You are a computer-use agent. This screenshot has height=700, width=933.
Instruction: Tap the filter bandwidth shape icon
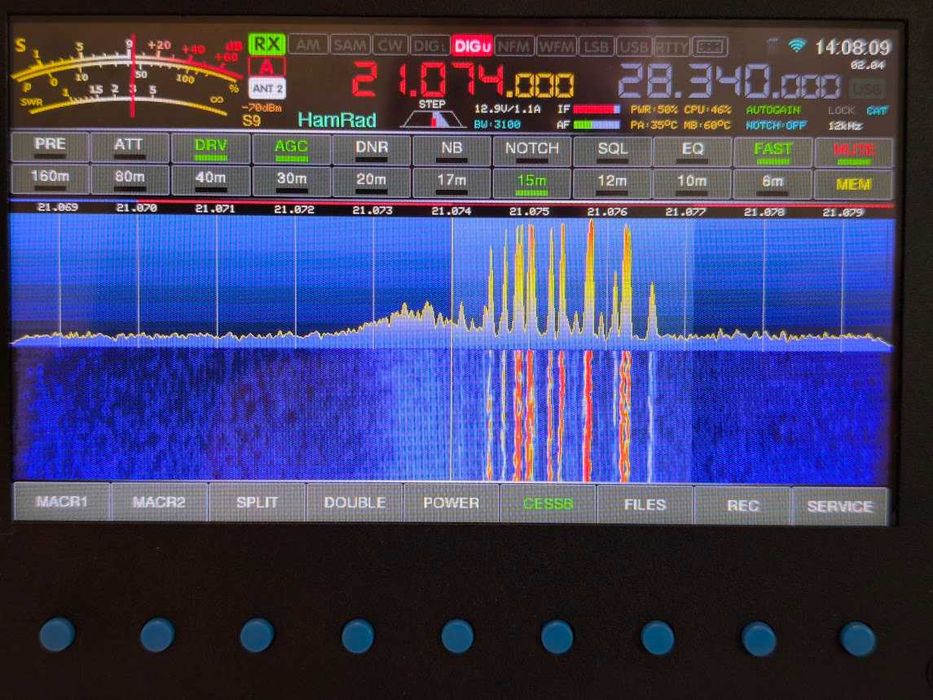(433, 119)
